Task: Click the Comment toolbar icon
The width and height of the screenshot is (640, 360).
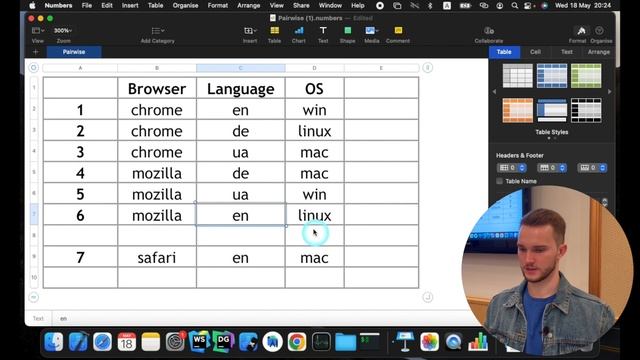Action: (x=398, y=31)
